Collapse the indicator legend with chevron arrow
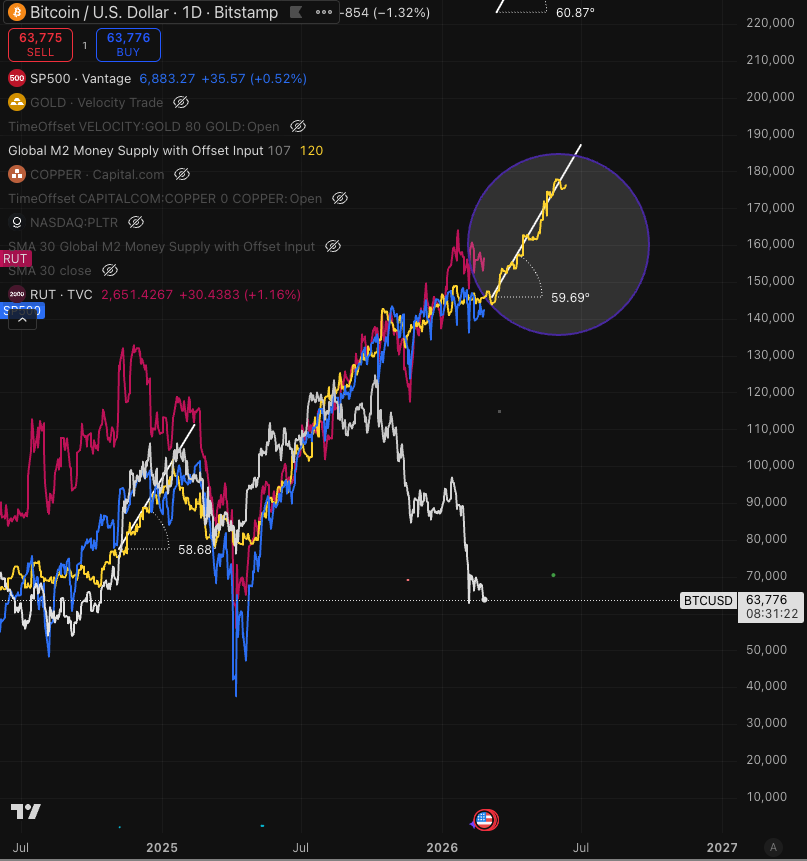 (x=23, y=320)
